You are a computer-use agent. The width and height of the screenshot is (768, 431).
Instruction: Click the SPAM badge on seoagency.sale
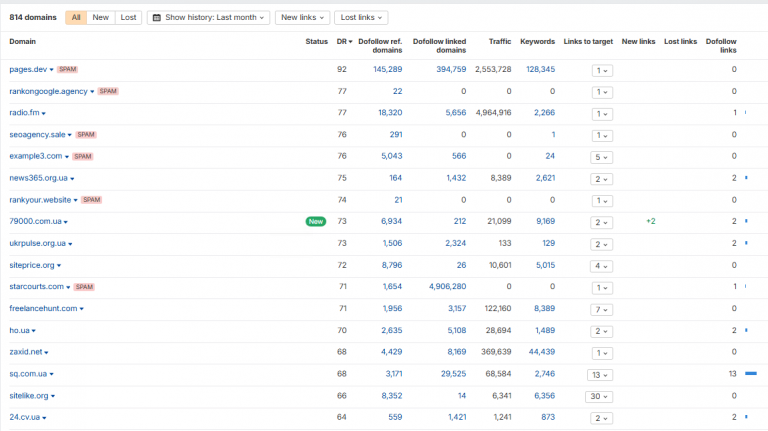tap(86, 135)
